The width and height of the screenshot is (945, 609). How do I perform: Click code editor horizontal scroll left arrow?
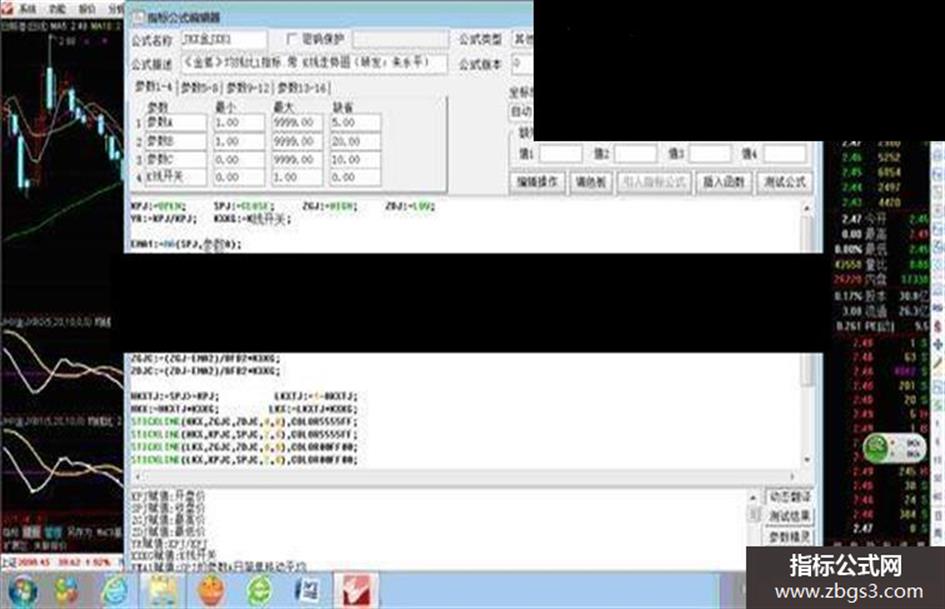[137, 476]
